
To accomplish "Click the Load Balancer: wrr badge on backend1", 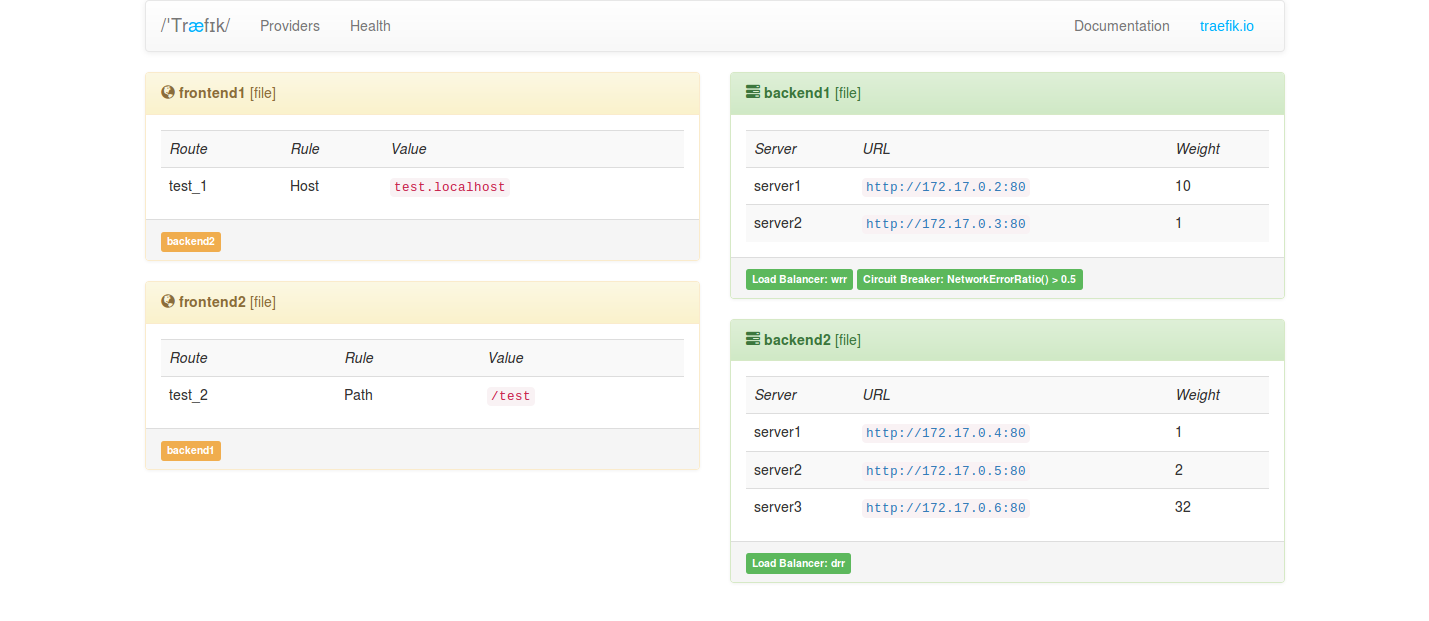I will 798,279.
